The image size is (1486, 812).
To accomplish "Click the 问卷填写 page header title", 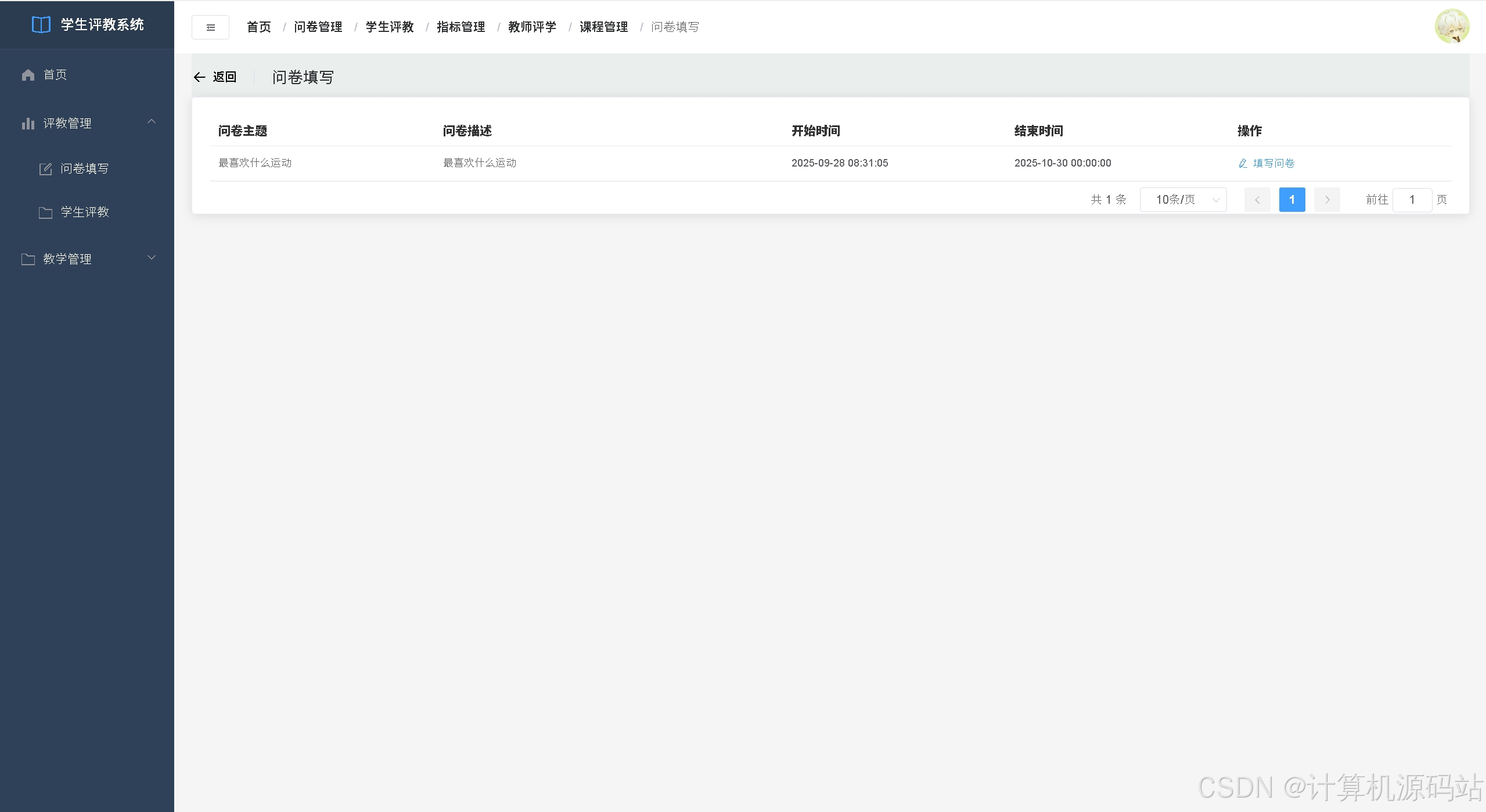I will point(303,78).
